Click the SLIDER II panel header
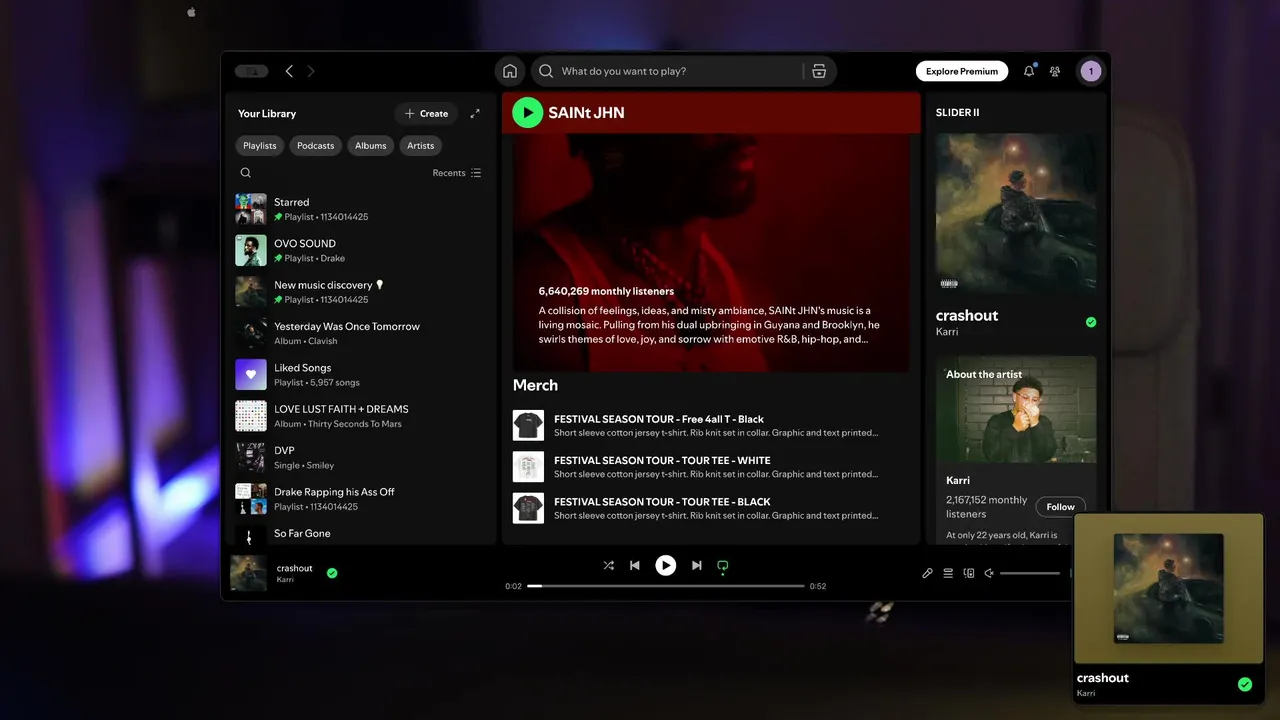 958,113
